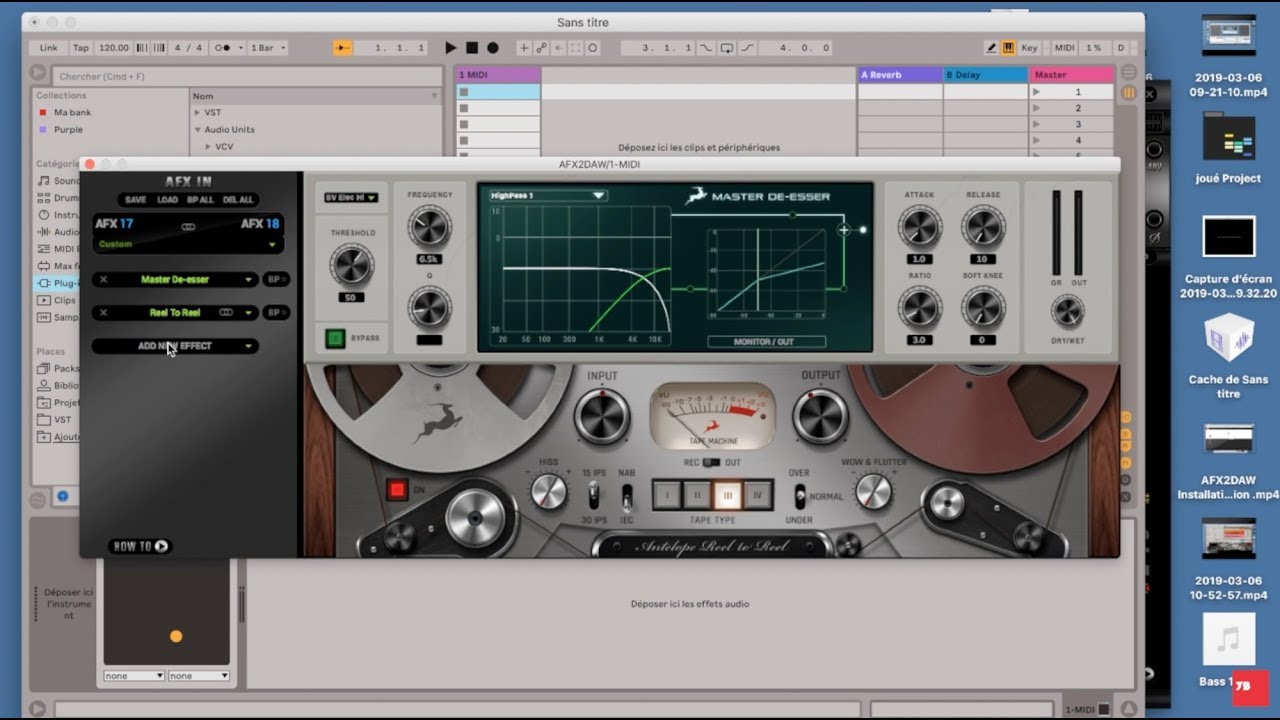Click the Stop transport button
The image size is (1280, 720).
[472, 48]
